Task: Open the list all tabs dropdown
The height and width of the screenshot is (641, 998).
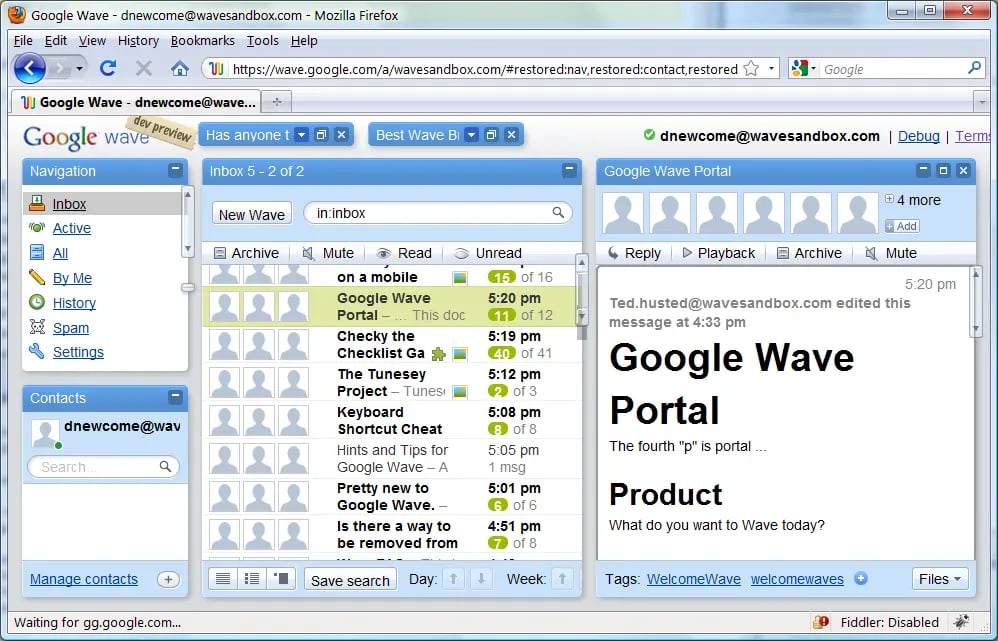Action: [x=981, y=102]
